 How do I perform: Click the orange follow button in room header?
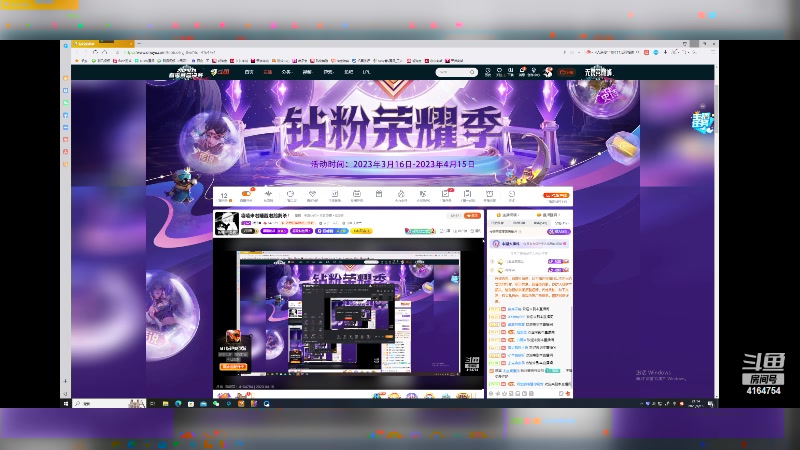click(473, 216)
